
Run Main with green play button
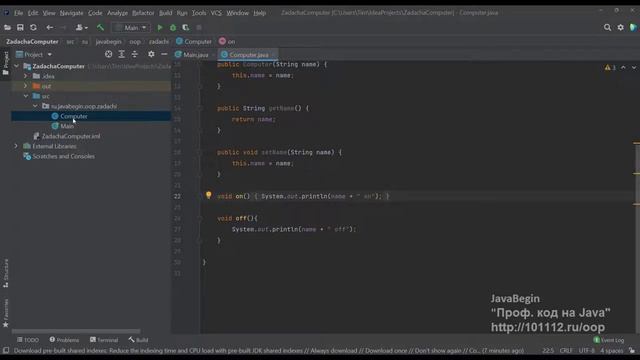click(x=160, y=27)
